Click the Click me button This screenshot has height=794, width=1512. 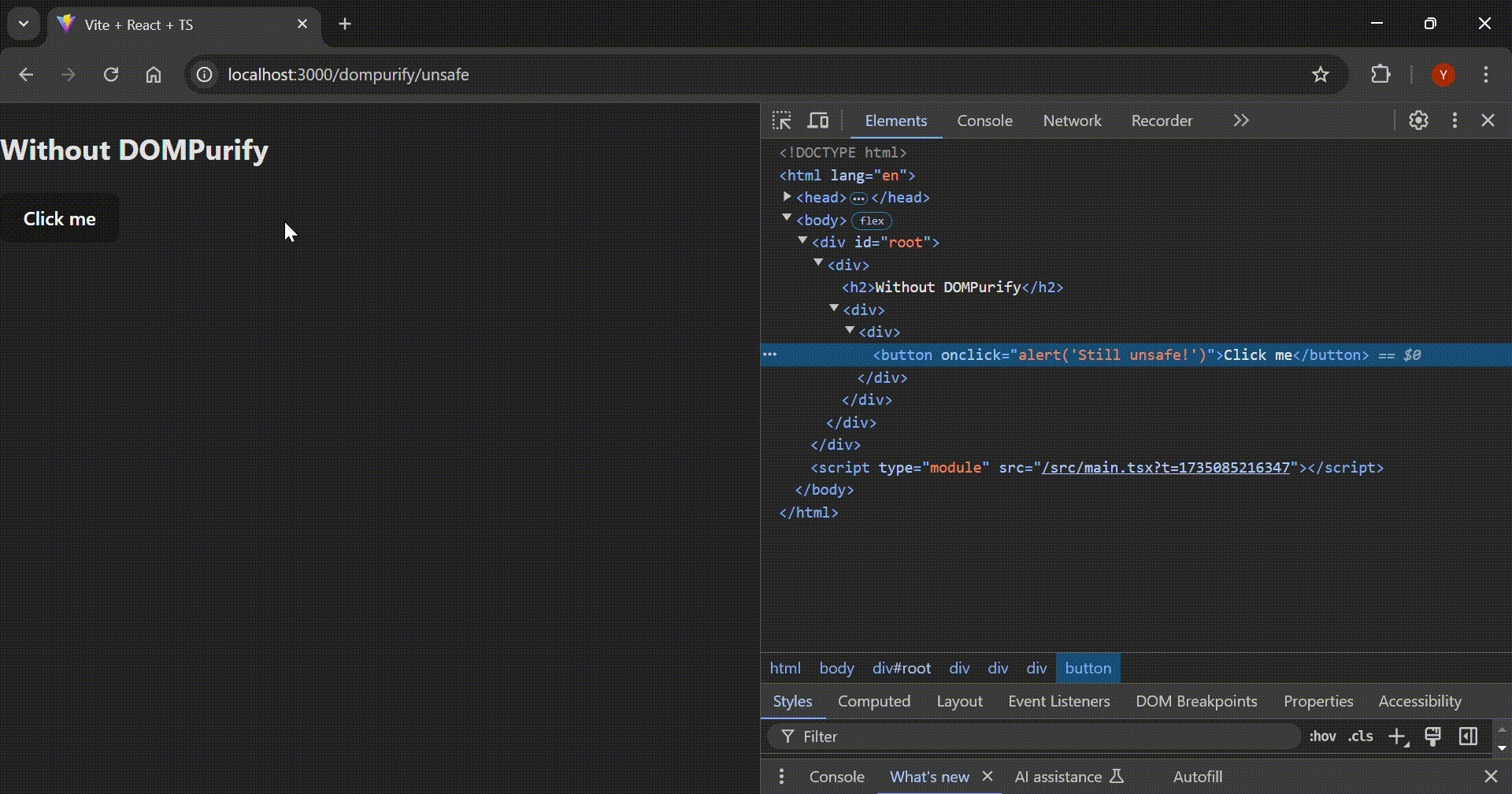coord(60,219)
